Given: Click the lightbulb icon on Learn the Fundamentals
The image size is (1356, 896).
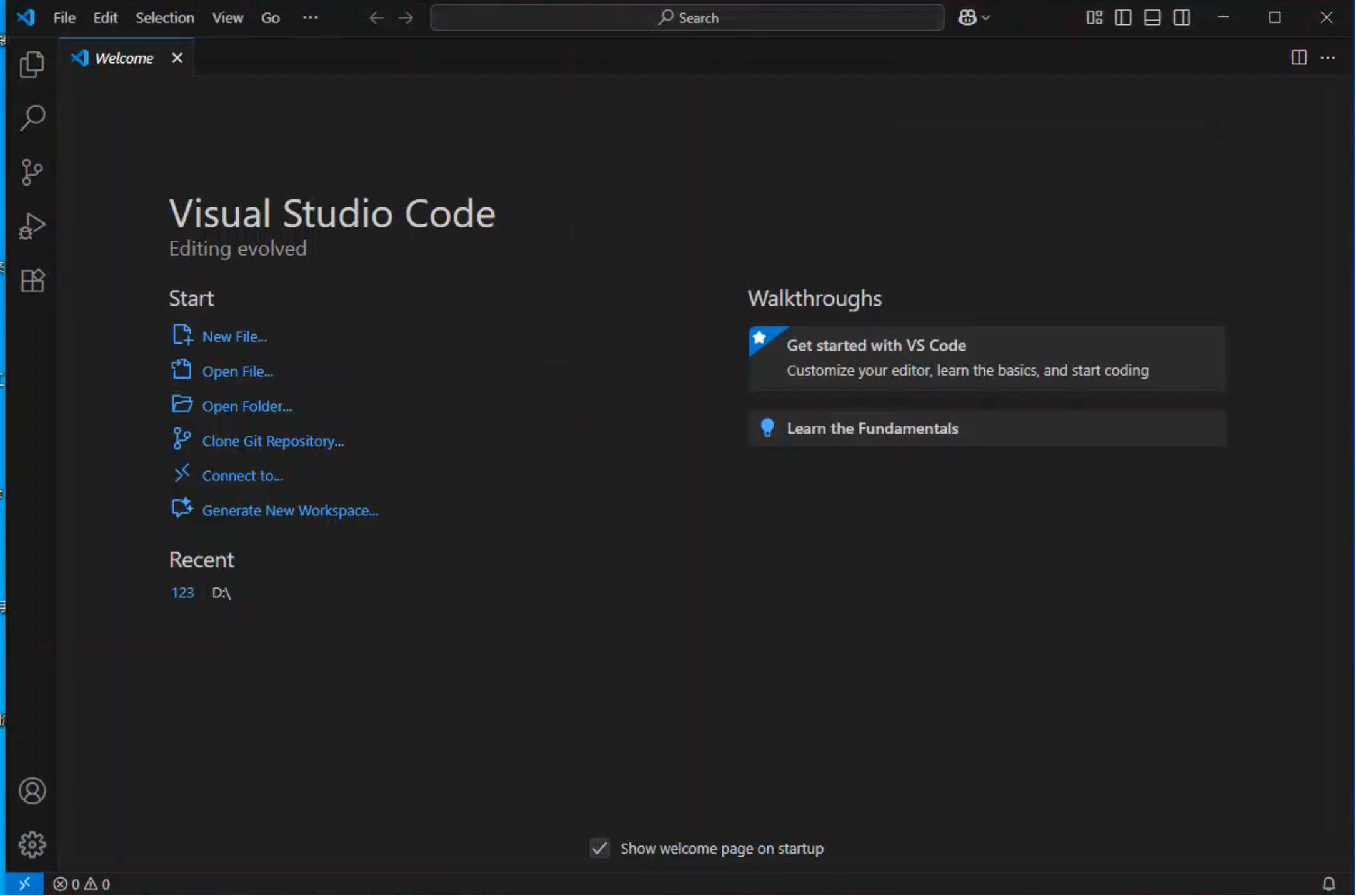Looking at the screenshot, I should coord(767,427).
